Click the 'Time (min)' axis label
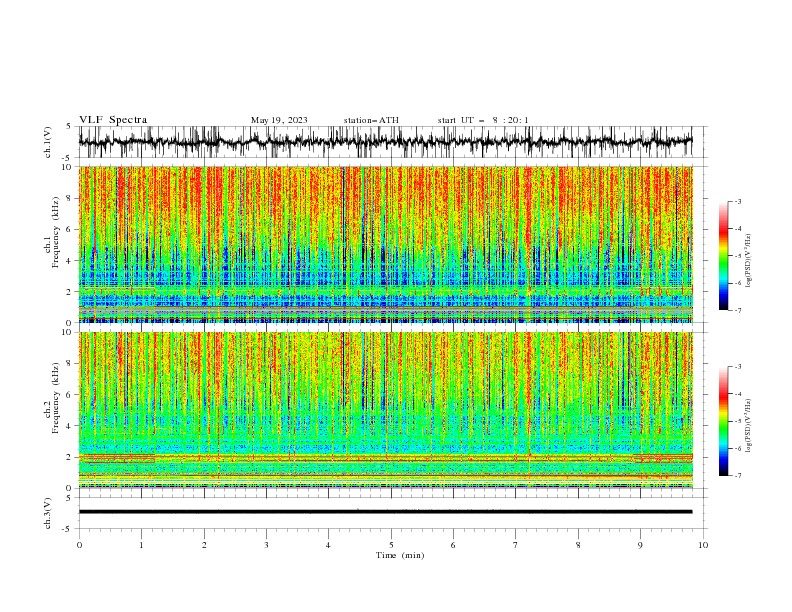The width and height of the screenshot is (792, 612). [x=400, y=555]
